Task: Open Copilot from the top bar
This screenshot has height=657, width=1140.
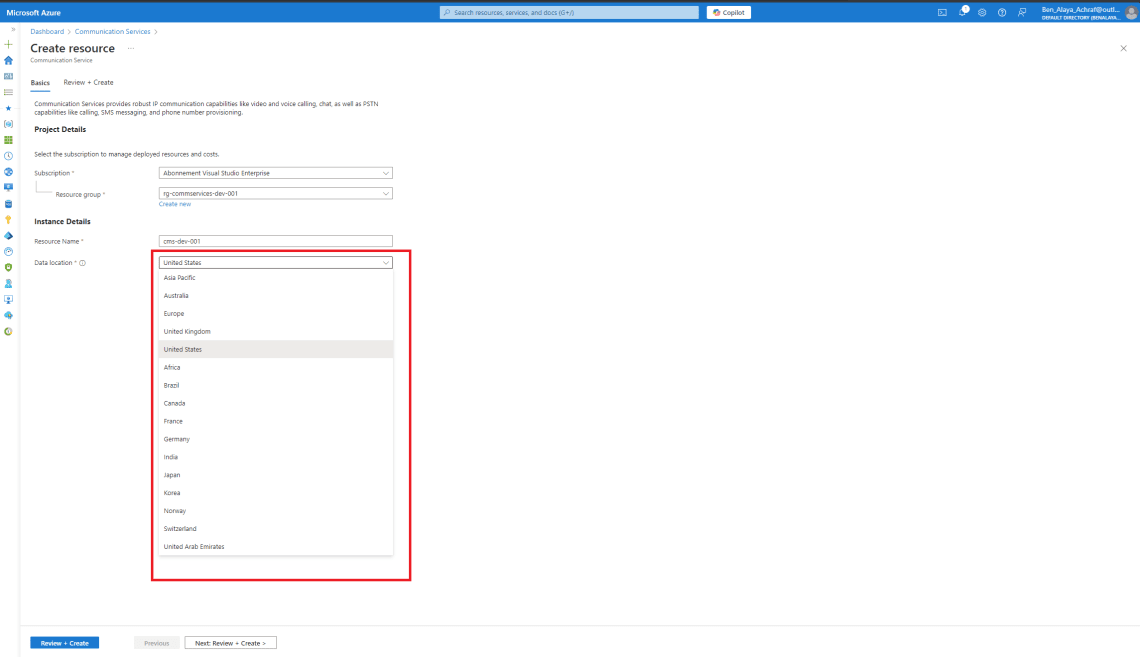Action: tap(728, 12)
